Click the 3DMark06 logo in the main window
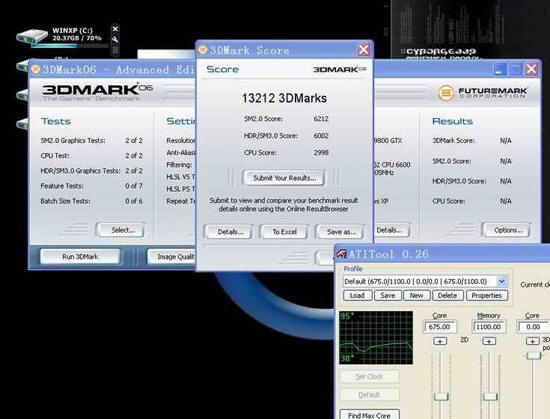 (97, 90)
